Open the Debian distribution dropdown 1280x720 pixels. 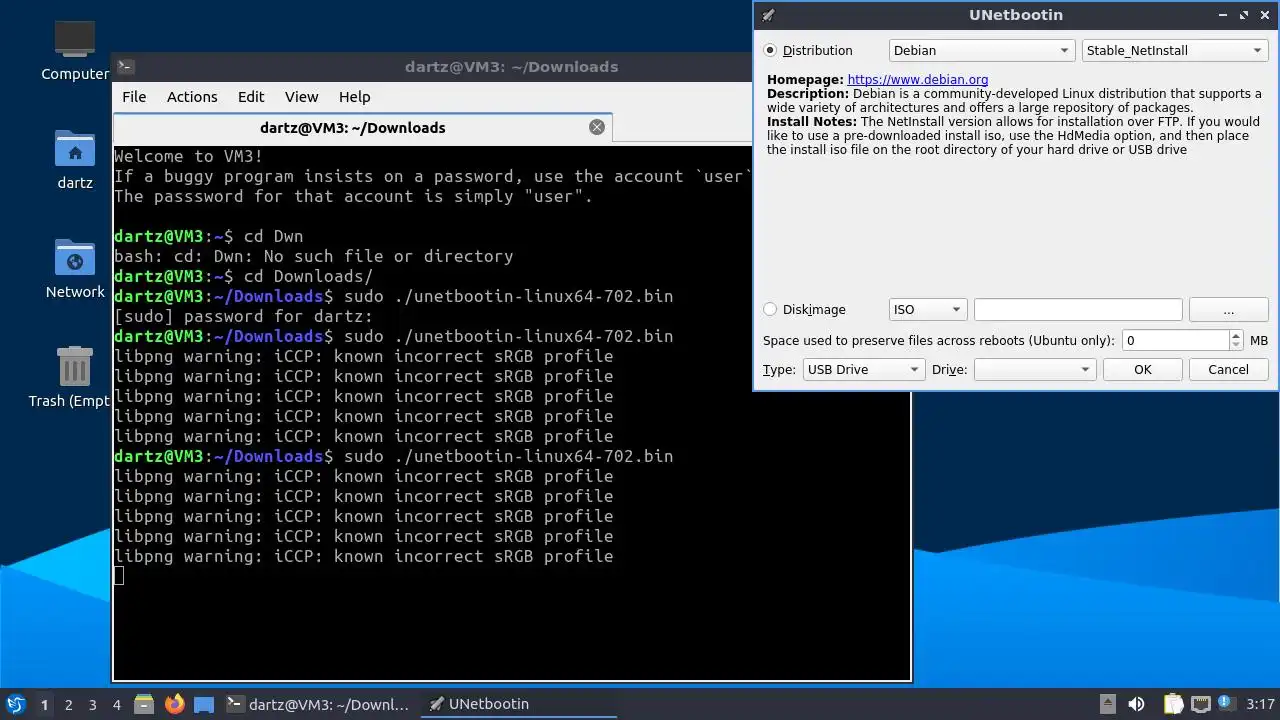(x=982, y=50)
